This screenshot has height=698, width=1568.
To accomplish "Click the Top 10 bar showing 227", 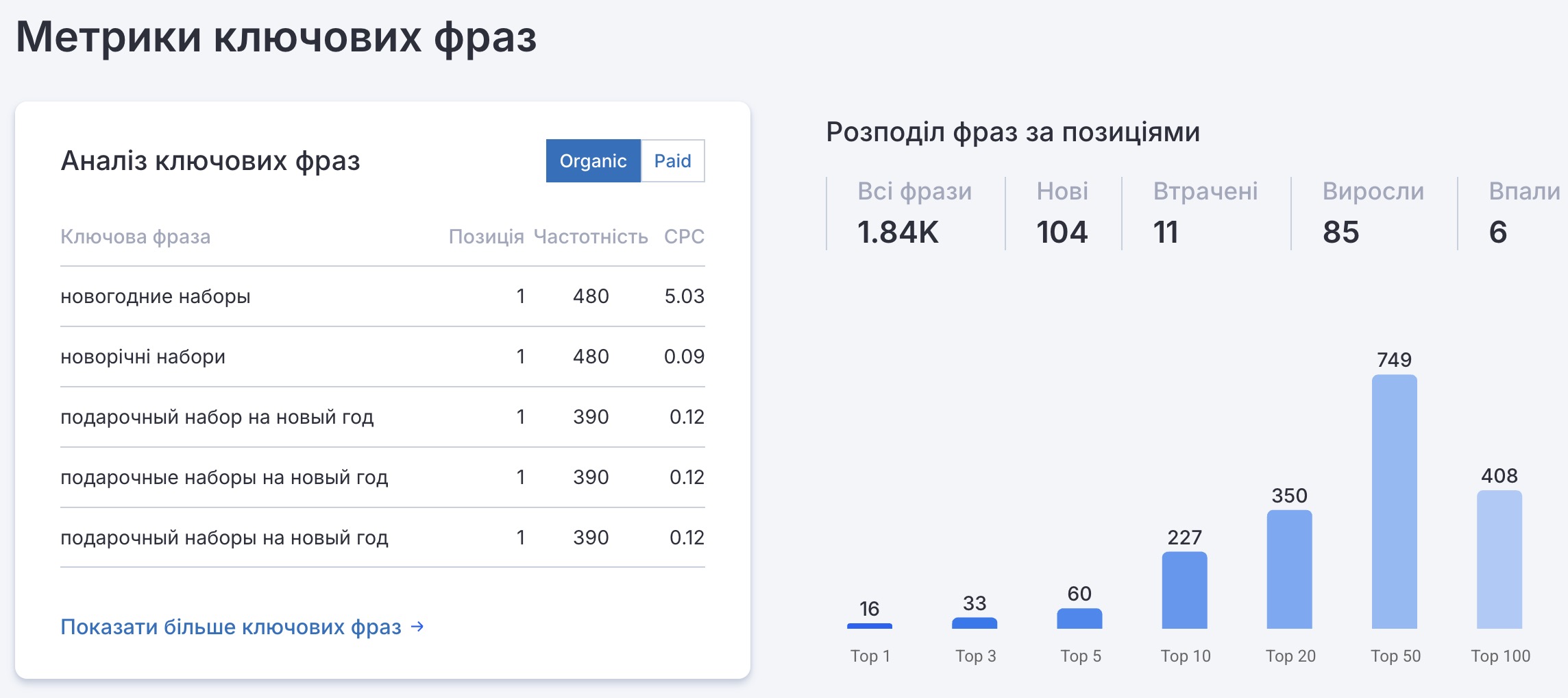I will coord(1184,590).
